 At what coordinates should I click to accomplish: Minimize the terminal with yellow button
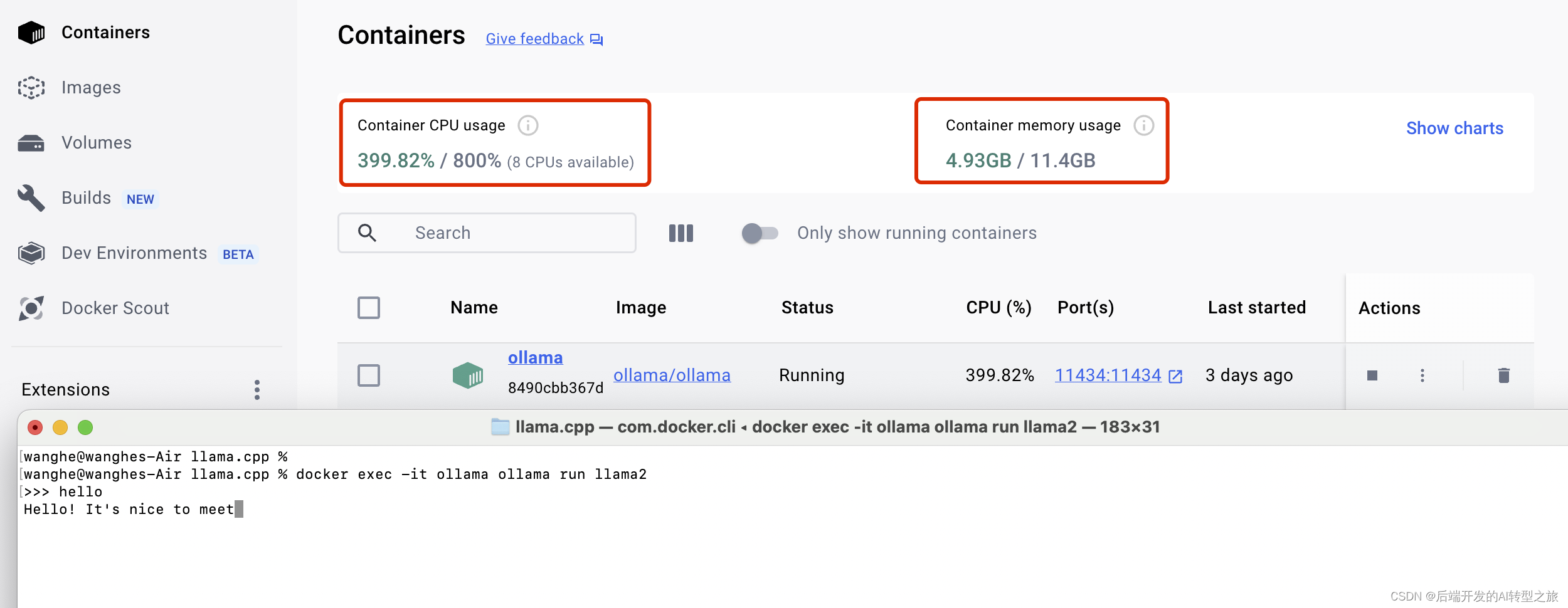(x=60, y=427)
